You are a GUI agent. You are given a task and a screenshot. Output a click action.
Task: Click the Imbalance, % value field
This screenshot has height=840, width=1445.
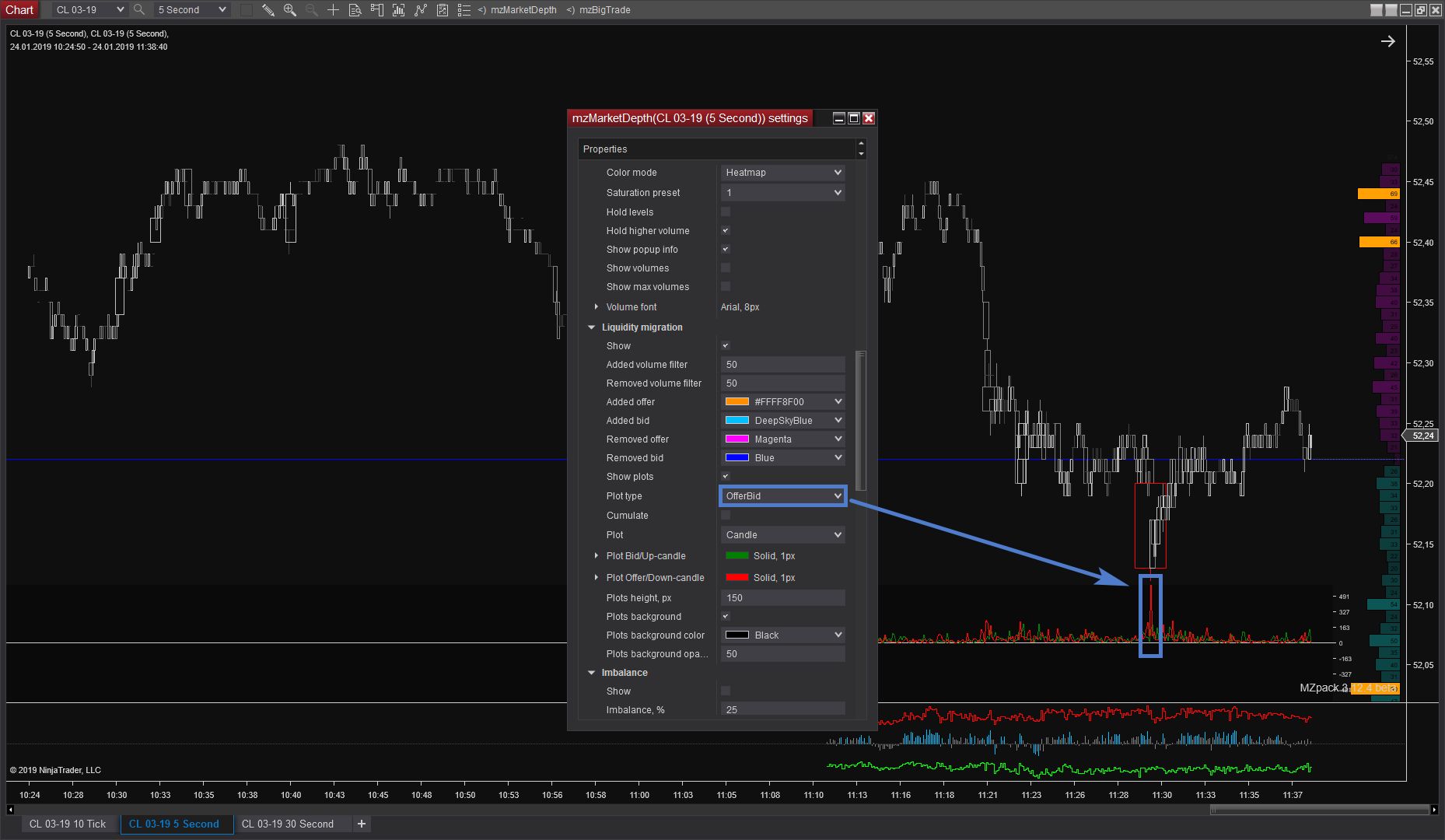coord(782,709)
